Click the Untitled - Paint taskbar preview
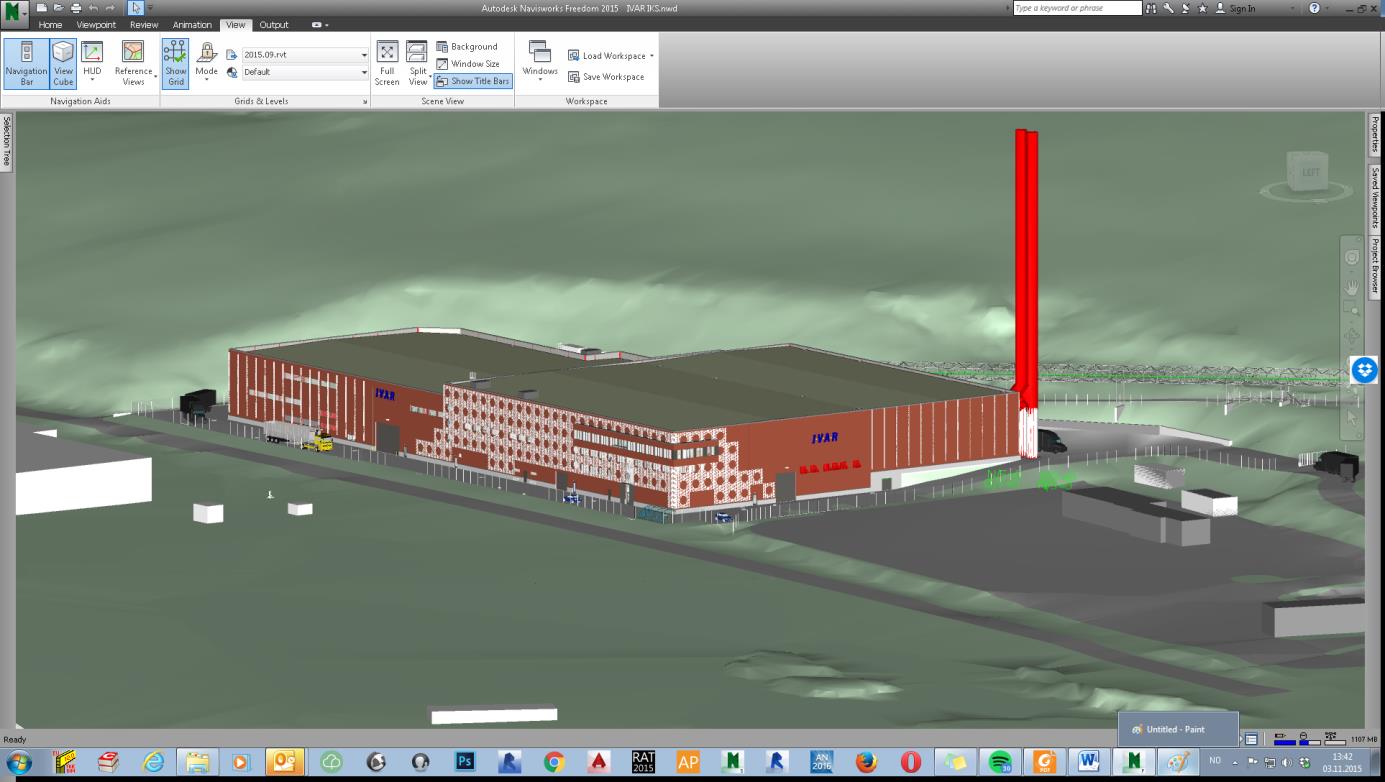The height and width of the screenshot is (782, 1385). [1178, 729]
